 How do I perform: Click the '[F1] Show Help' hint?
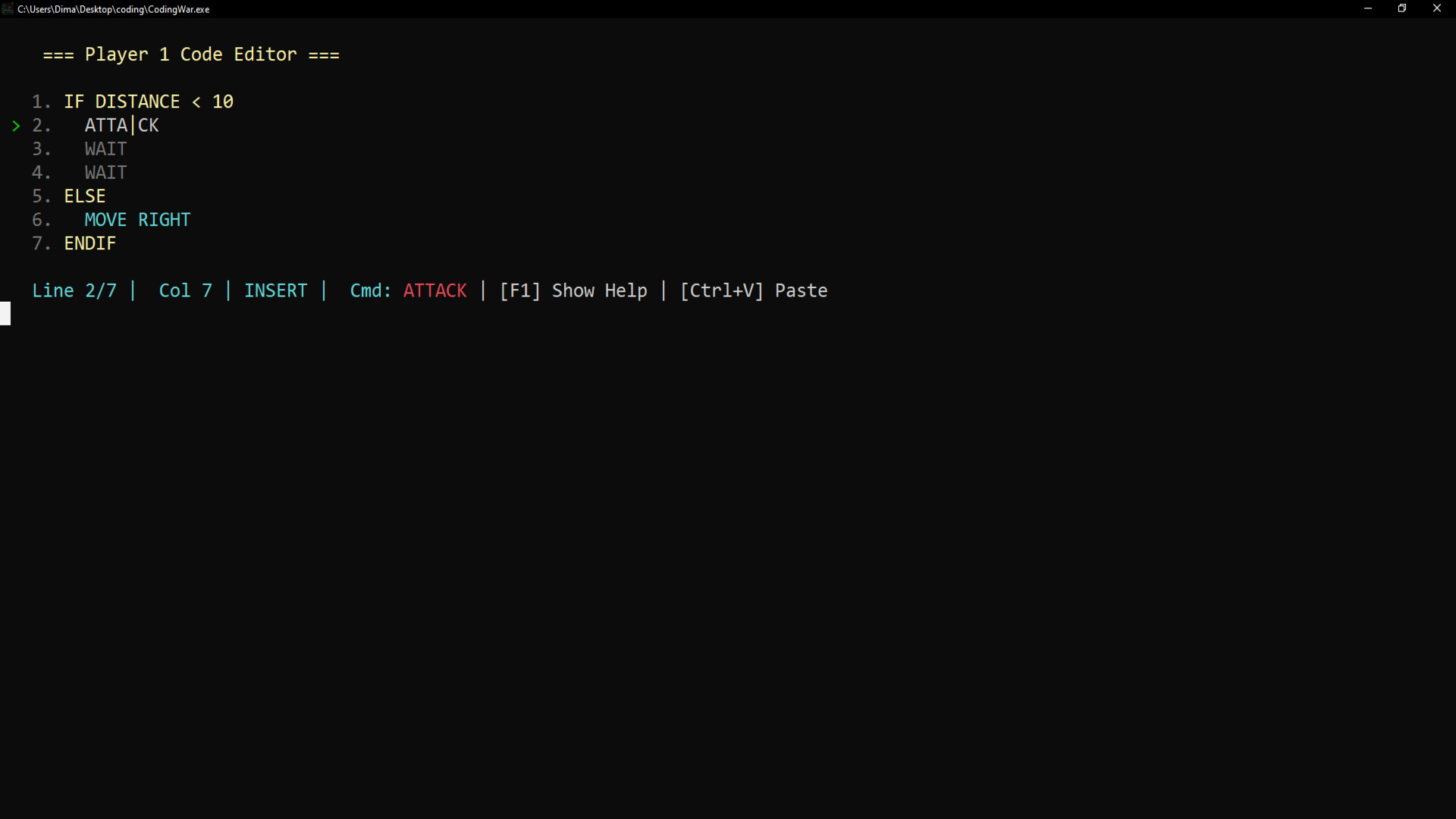[x=573, y=290]
